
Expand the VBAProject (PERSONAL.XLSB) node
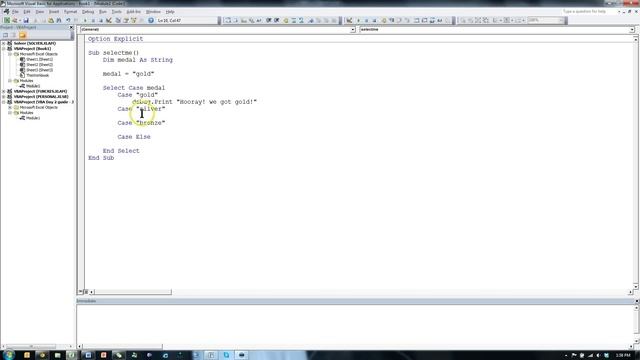click(4, 97)
